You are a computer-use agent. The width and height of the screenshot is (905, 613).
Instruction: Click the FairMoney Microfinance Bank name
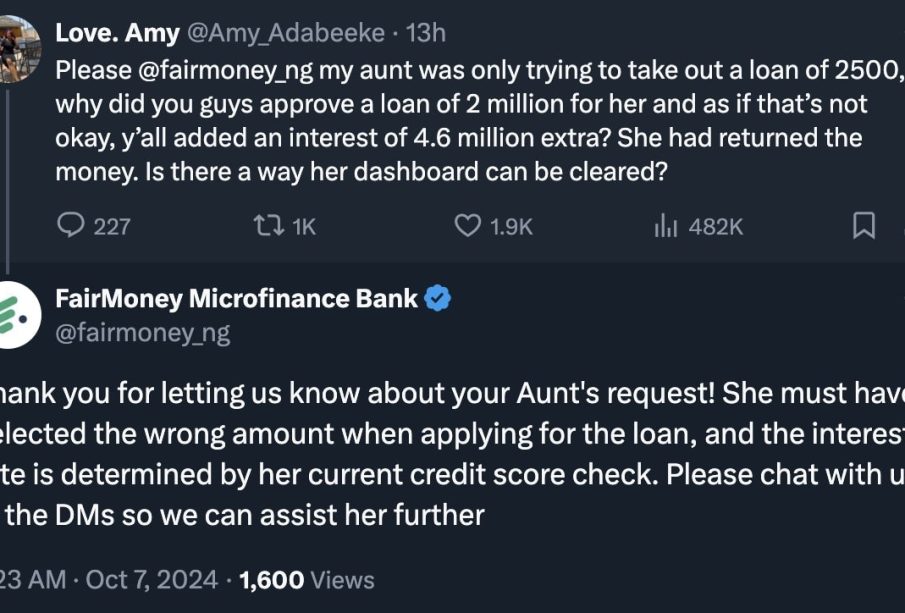(236, 298)
